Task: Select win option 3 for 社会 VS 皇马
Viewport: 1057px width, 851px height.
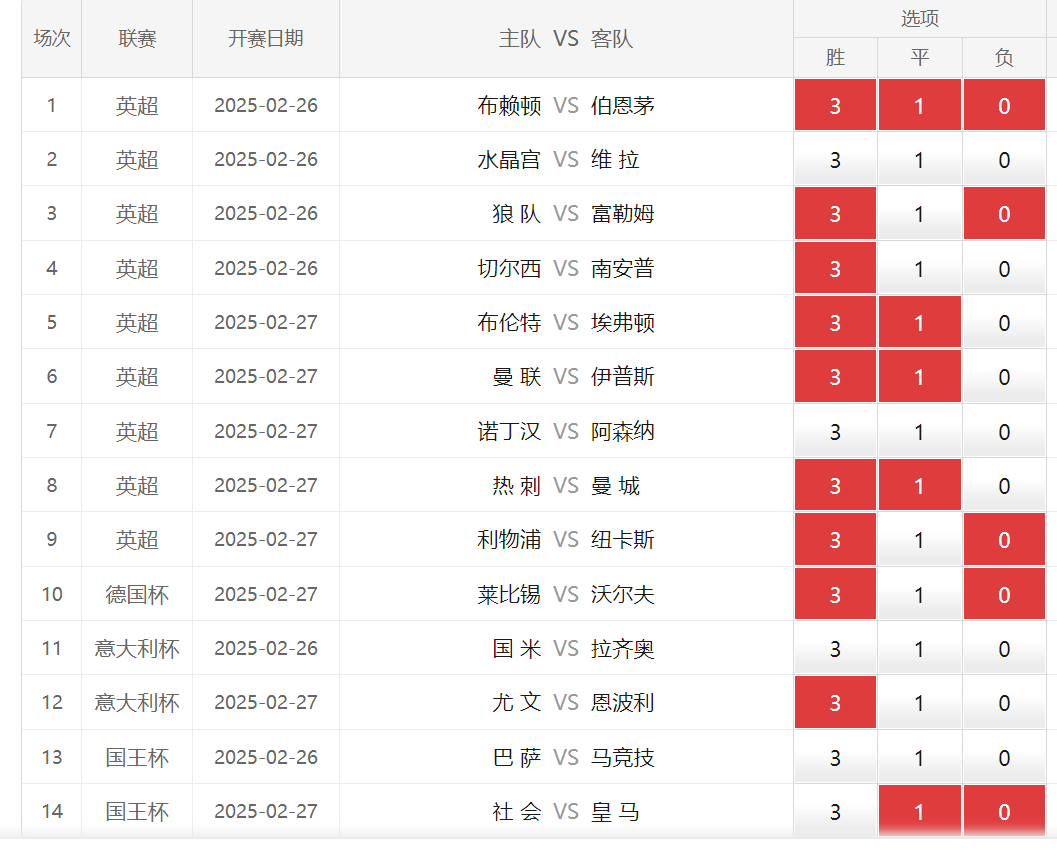Action: click(835, 811)
